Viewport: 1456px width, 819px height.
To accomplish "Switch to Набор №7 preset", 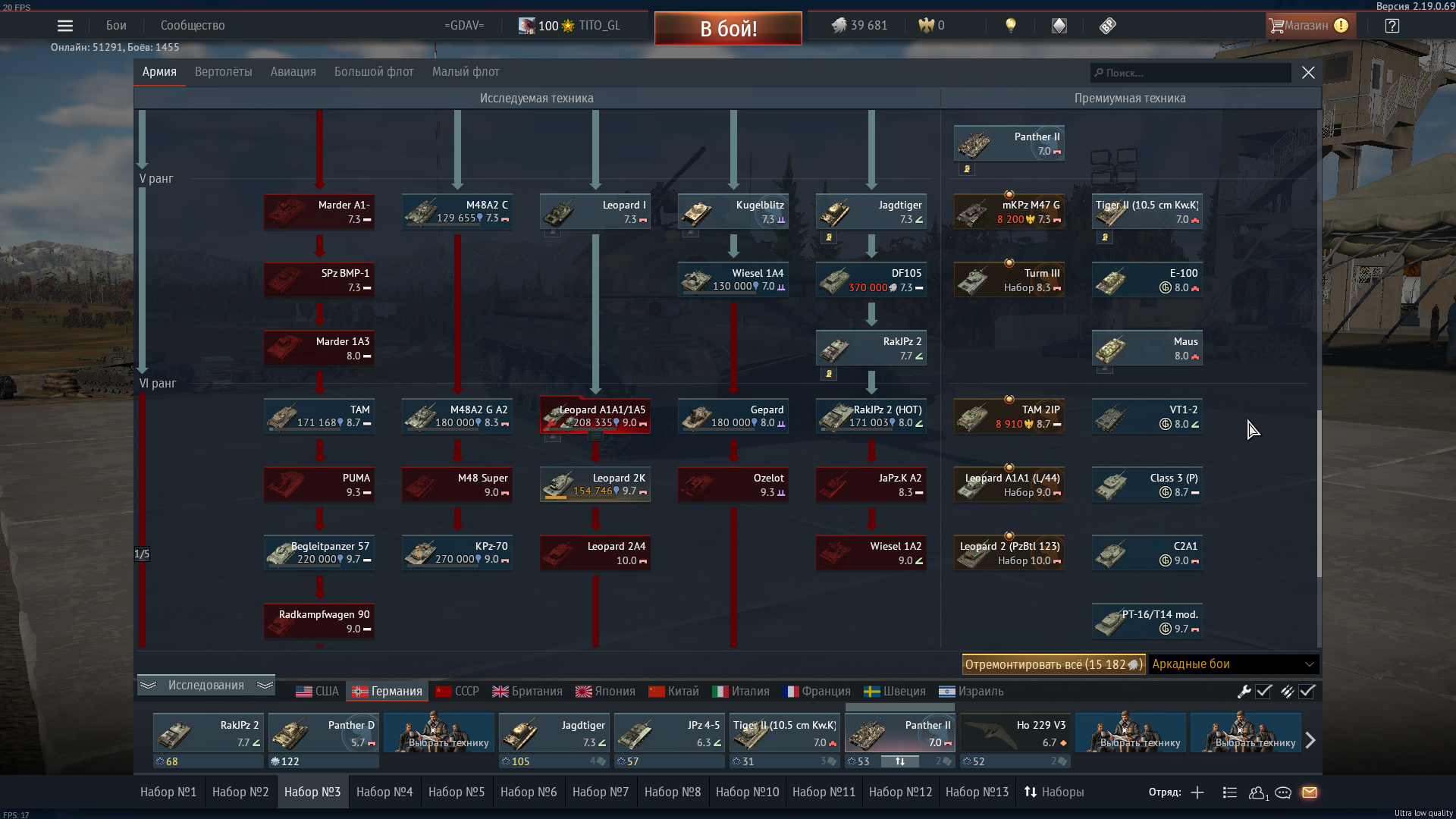I will [601, 792].
